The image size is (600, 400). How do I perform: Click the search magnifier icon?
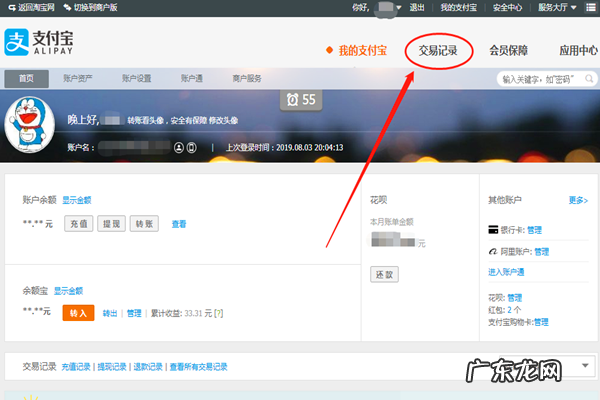click(589, 79)
